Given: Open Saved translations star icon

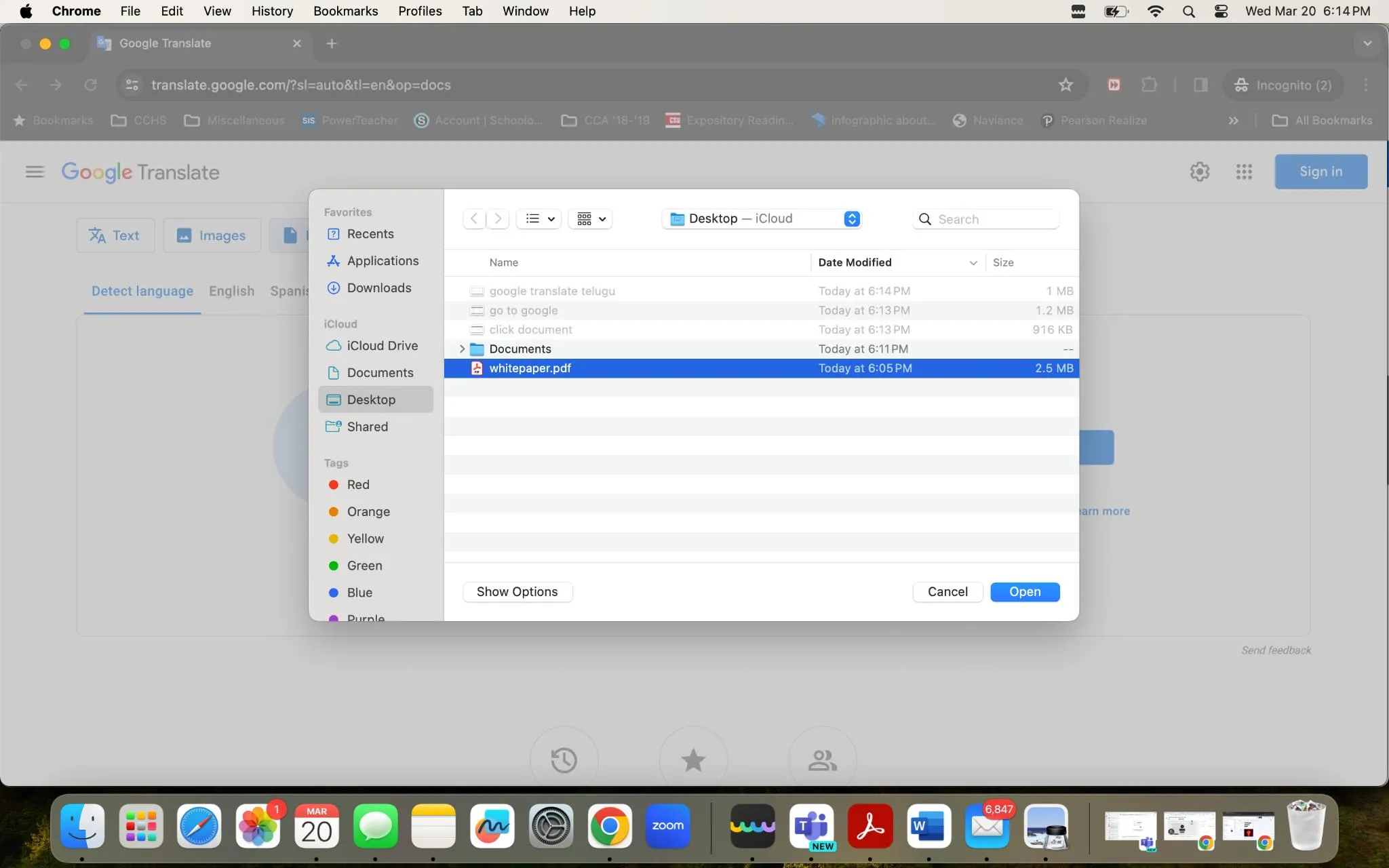Looking at the screenshot, I should coord(693,760).
